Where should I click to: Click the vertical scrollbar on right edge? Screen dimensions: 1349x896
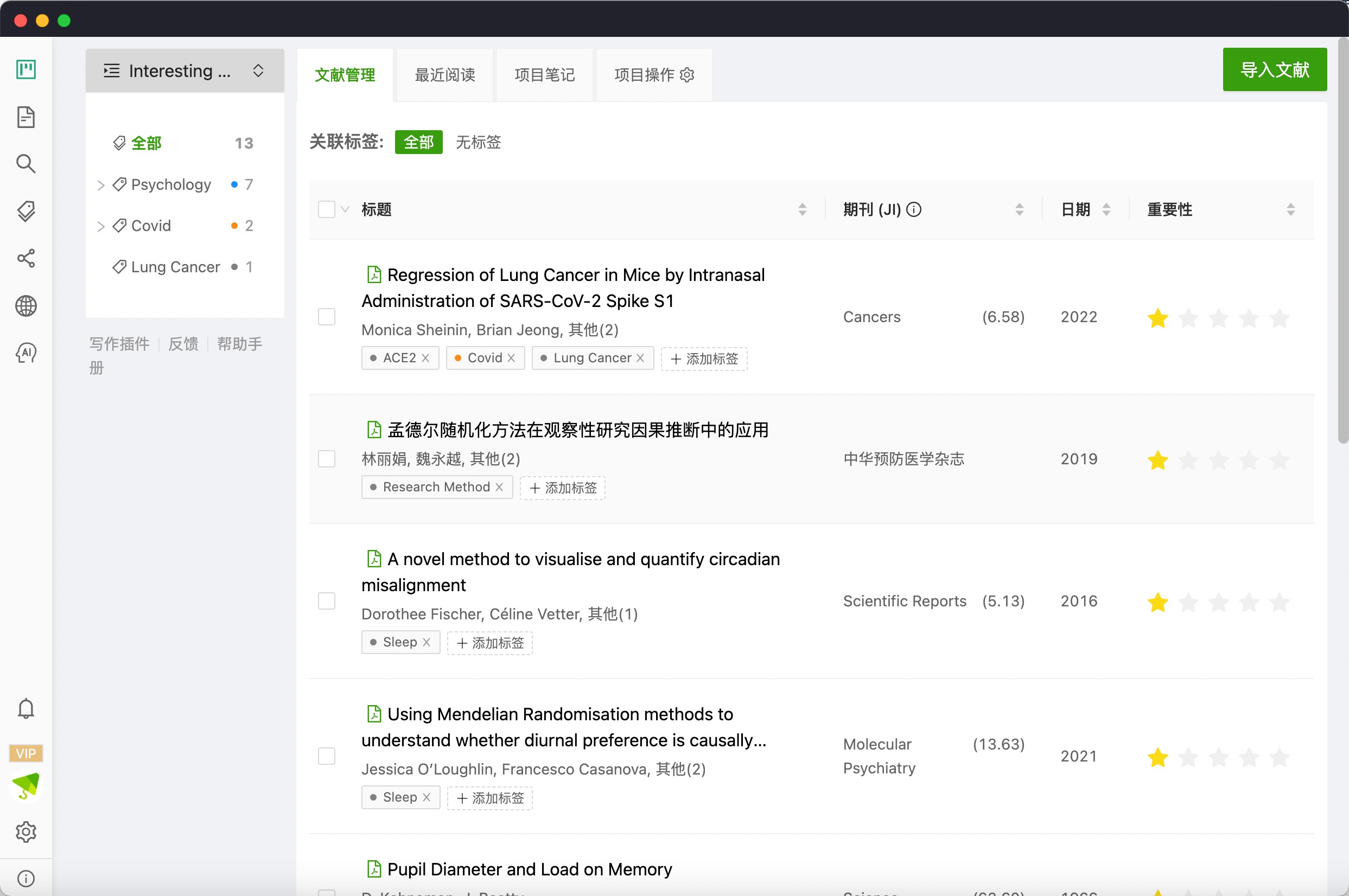point(1342,240)
